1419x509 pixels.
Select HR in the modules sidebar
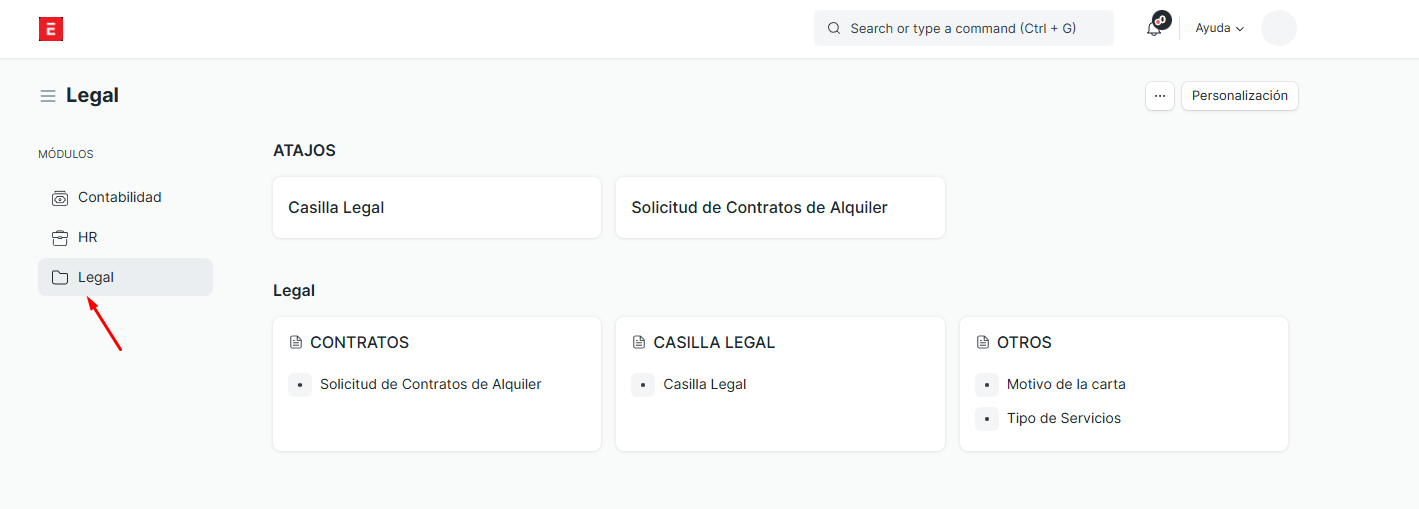88,238
